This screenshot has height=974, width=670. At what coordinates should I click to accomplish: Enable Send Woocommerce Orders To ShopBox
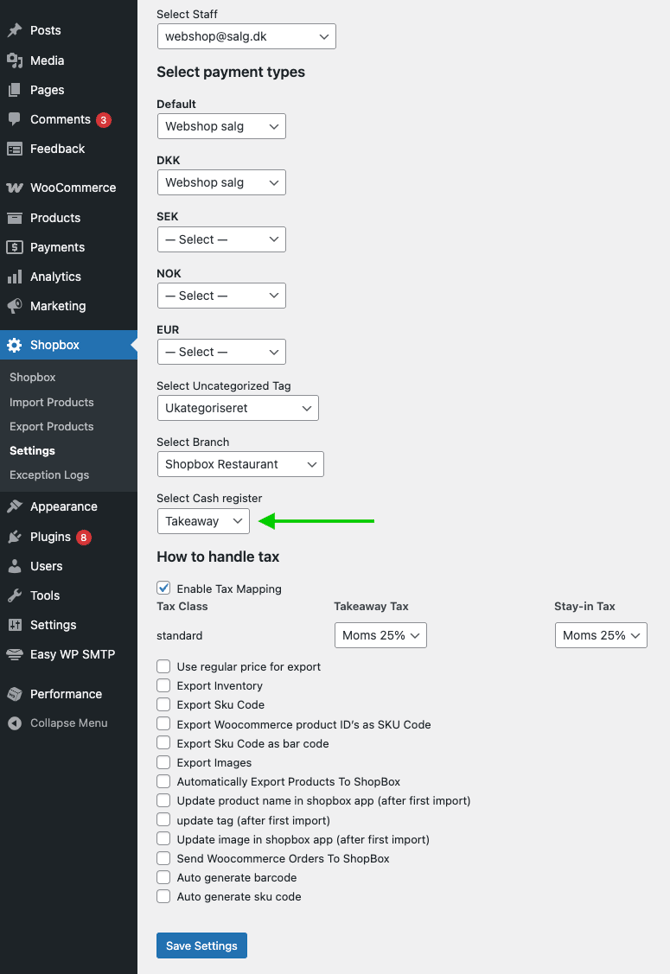(164, 859)
